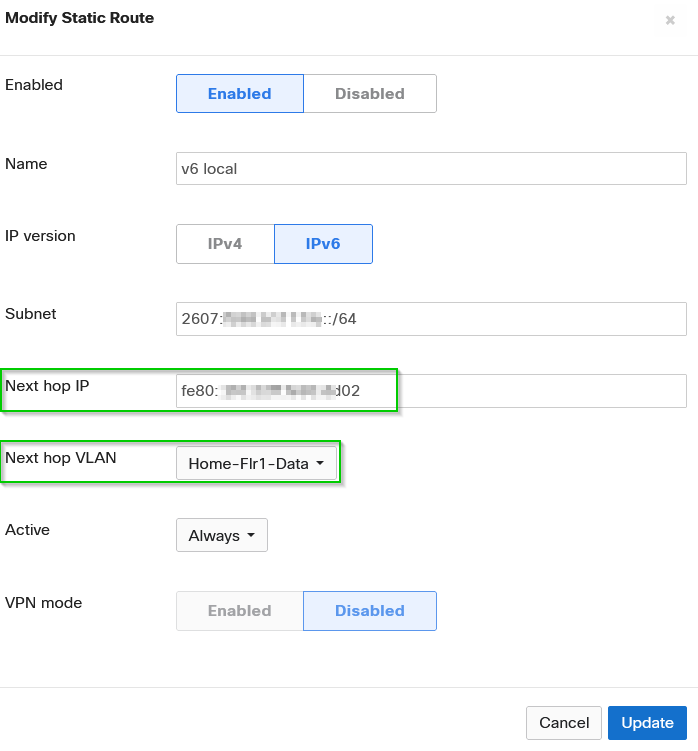Click the Subnet label text

coord(31,313)
